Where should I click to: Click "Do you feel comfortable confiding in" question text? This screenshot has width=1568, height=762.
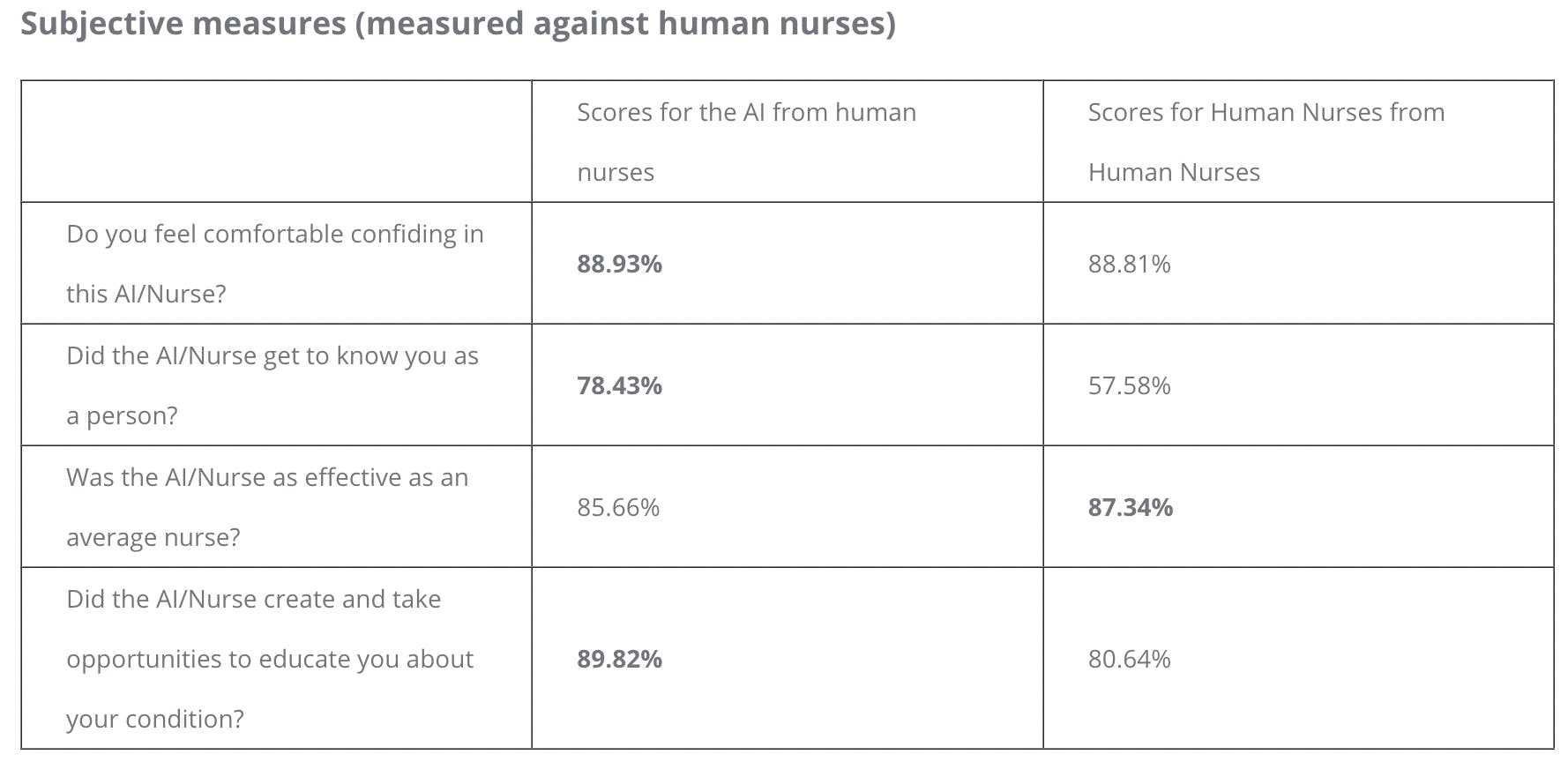(274, 234)
